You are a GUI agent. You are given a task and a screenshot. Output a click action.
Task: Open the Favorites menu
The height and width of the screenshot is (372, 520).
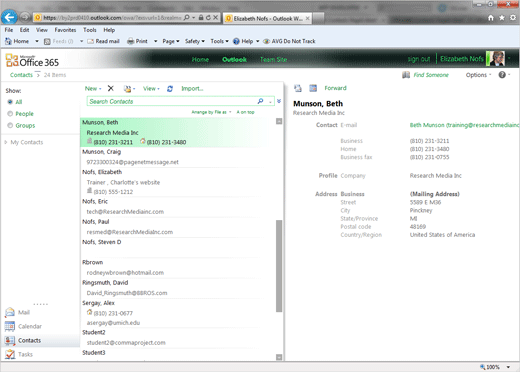coord(65,30)
